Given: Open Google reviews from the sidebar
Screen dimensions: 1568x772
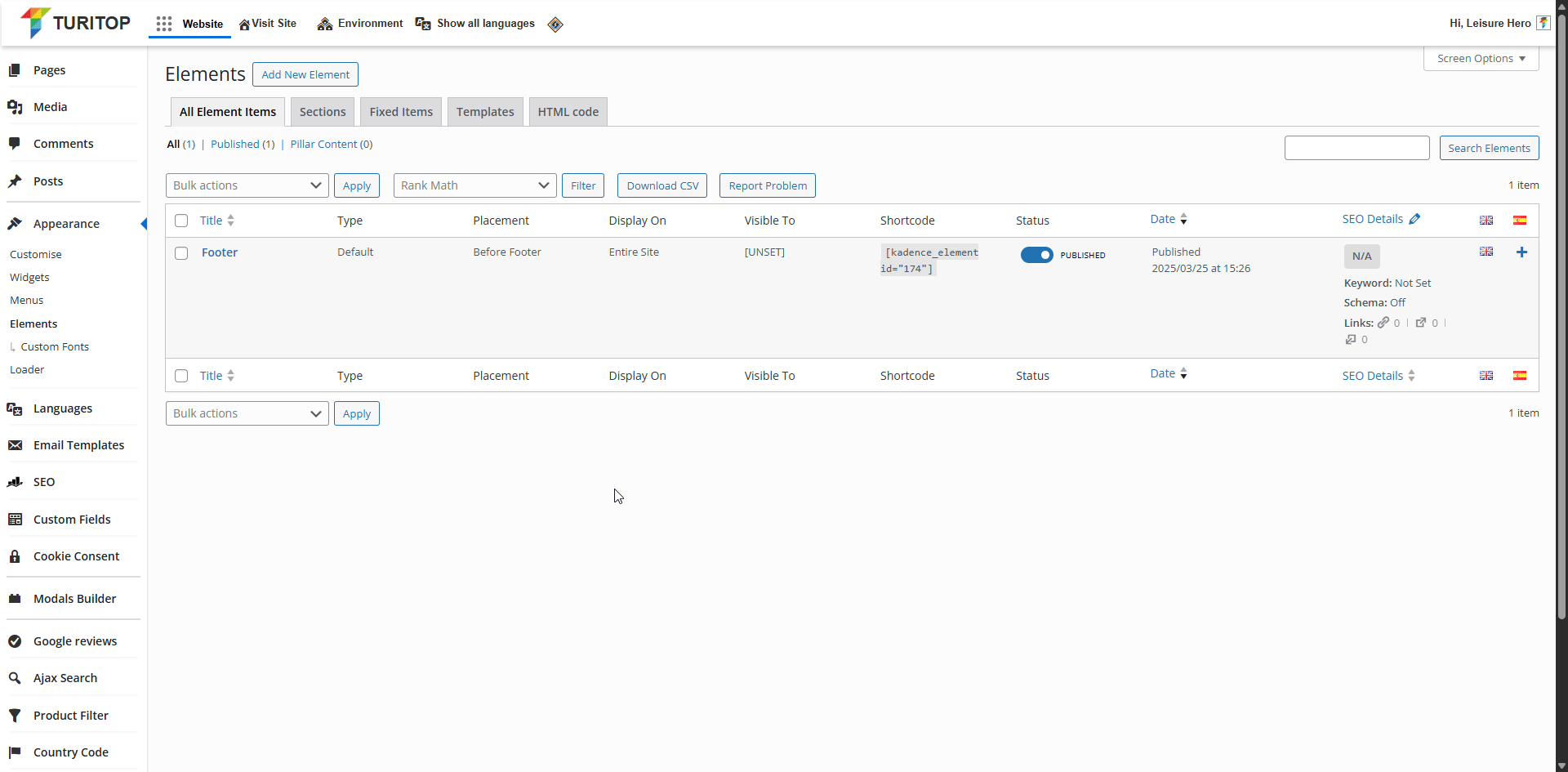Looking at the screenshot, I should [x=74, y=641].
